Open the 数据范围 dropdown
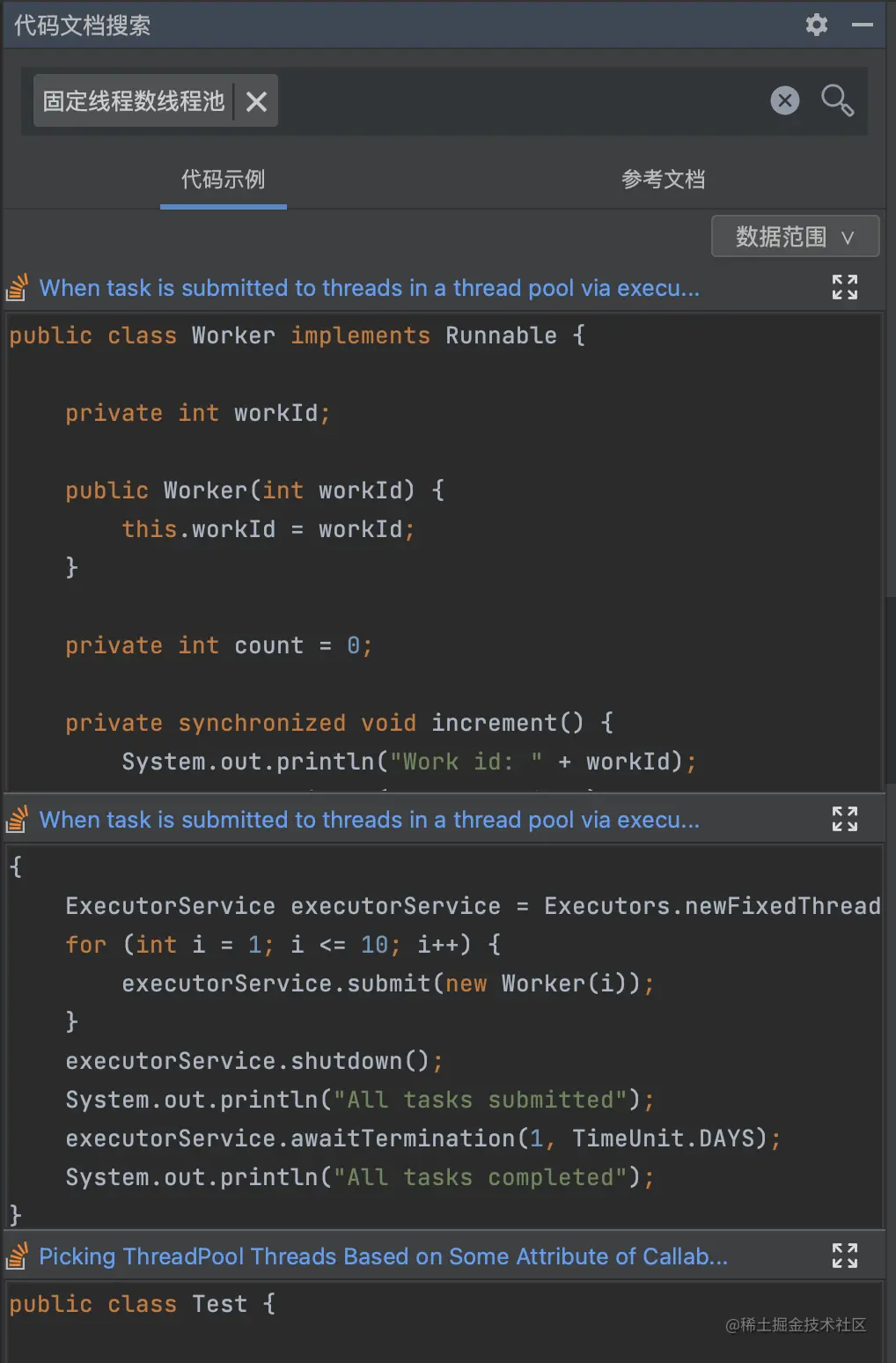The image size is (896, 1363). (795, 236)
